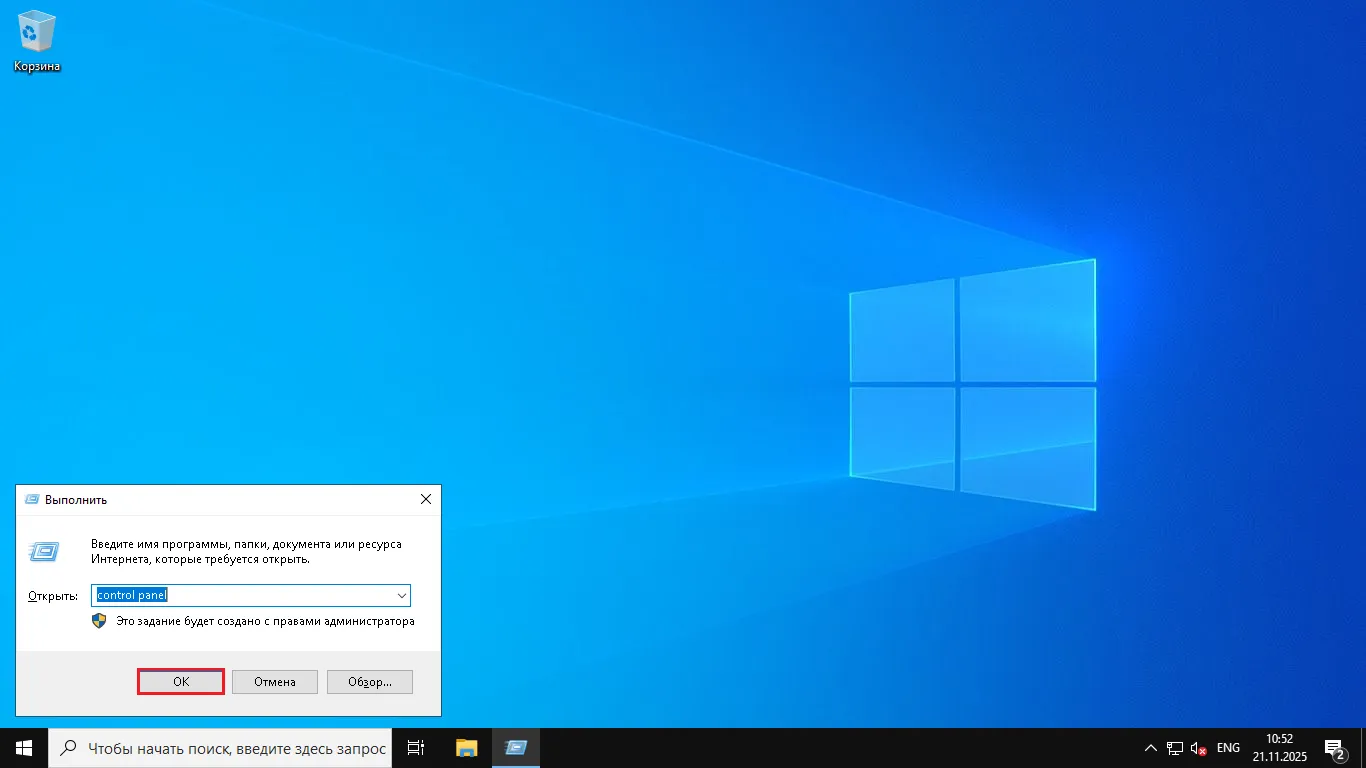This screenshot has width=1366, height=768.
Task: Click the muted volume speaker icon
Action: [x=1198, y=748]
